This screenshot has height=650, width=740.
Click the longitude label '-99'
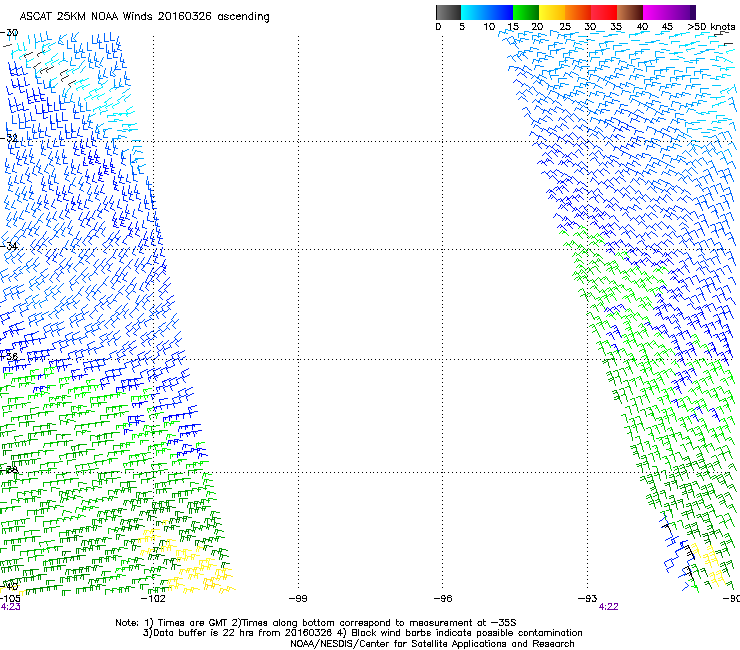click(298, 599)
